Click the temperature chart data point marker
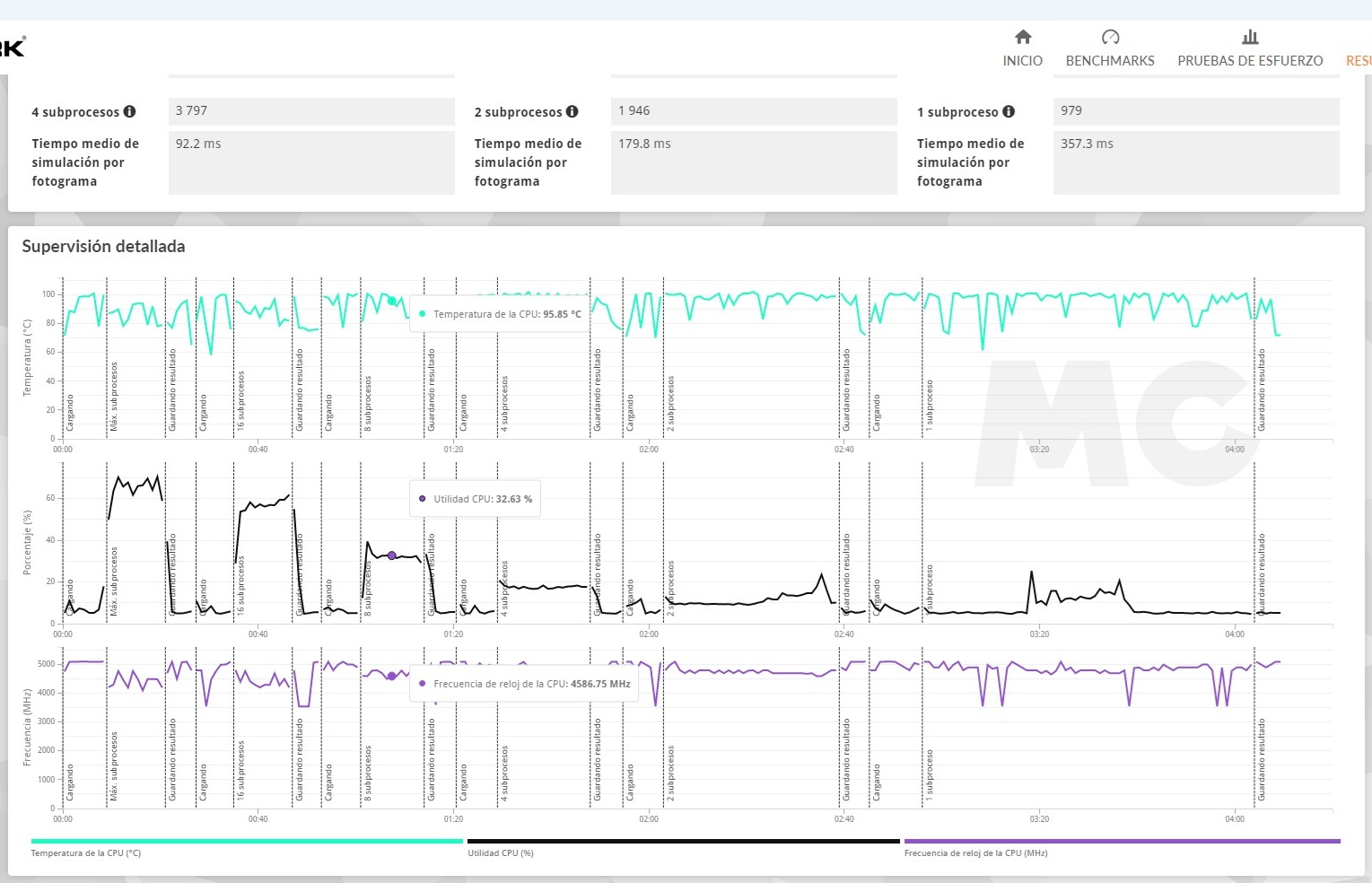Viewport: 1372px width, 883px height. pyautogui.click(x=391, y=301)
